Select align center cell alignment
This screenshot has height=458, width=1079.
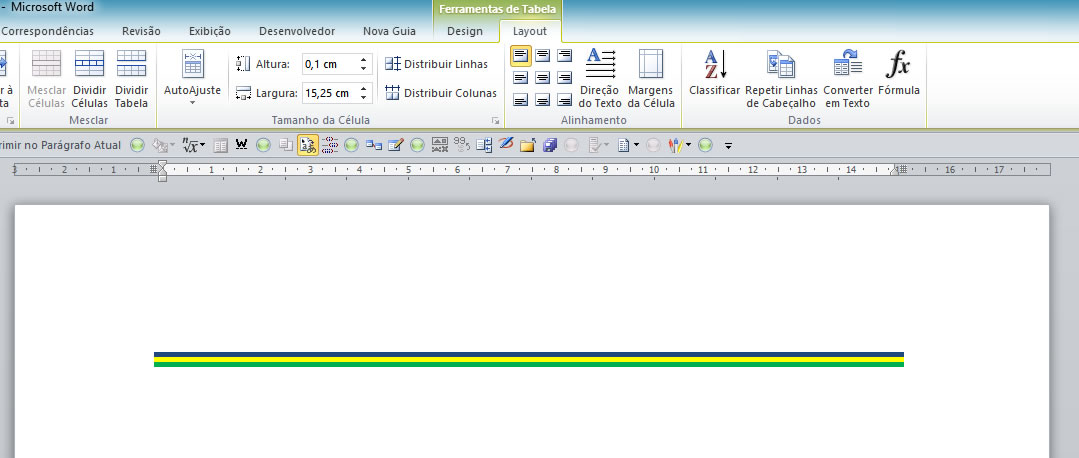click(x=543, y=78)
